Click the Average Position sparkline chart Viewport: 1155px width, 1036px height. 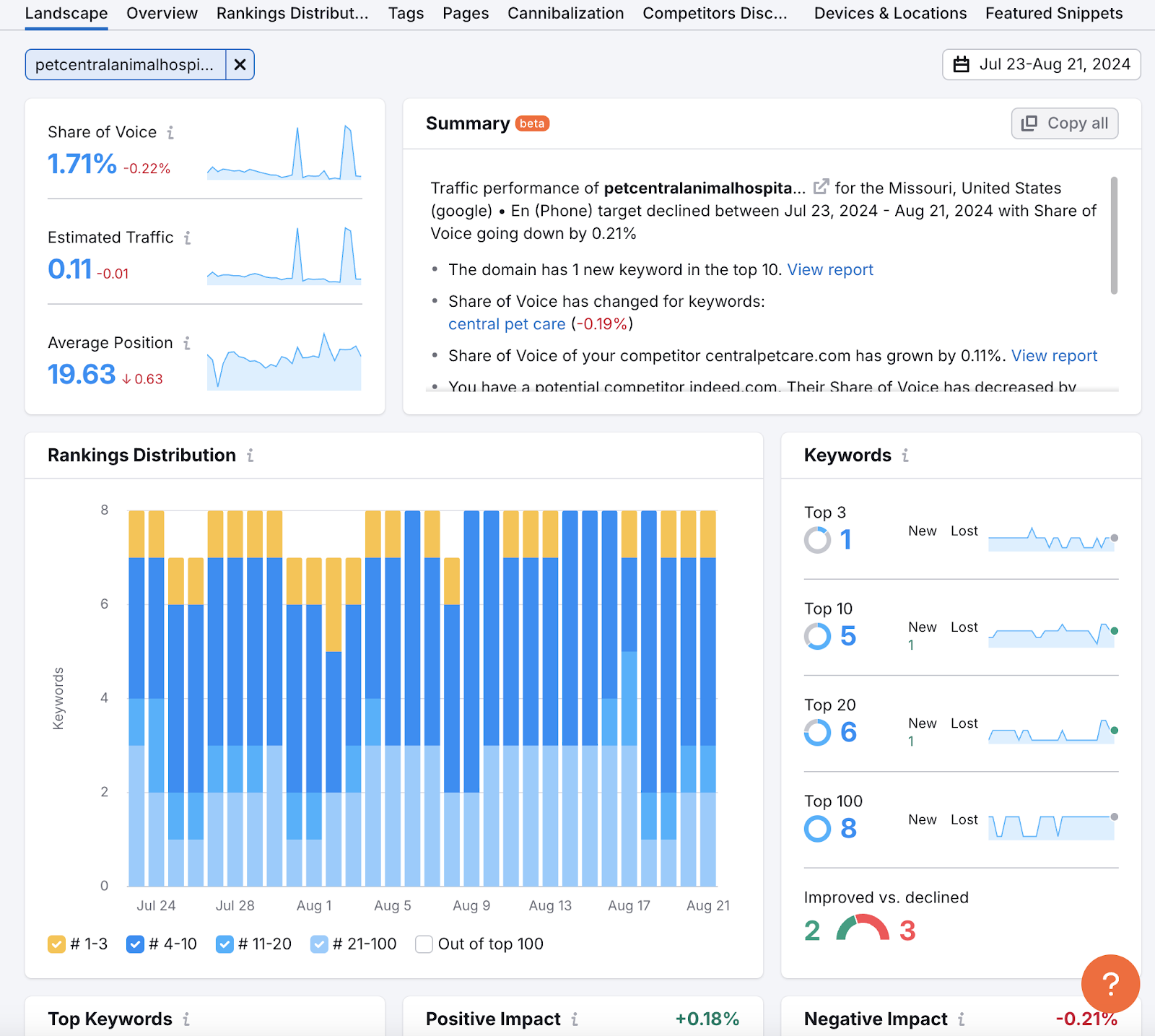click(284, 361)
